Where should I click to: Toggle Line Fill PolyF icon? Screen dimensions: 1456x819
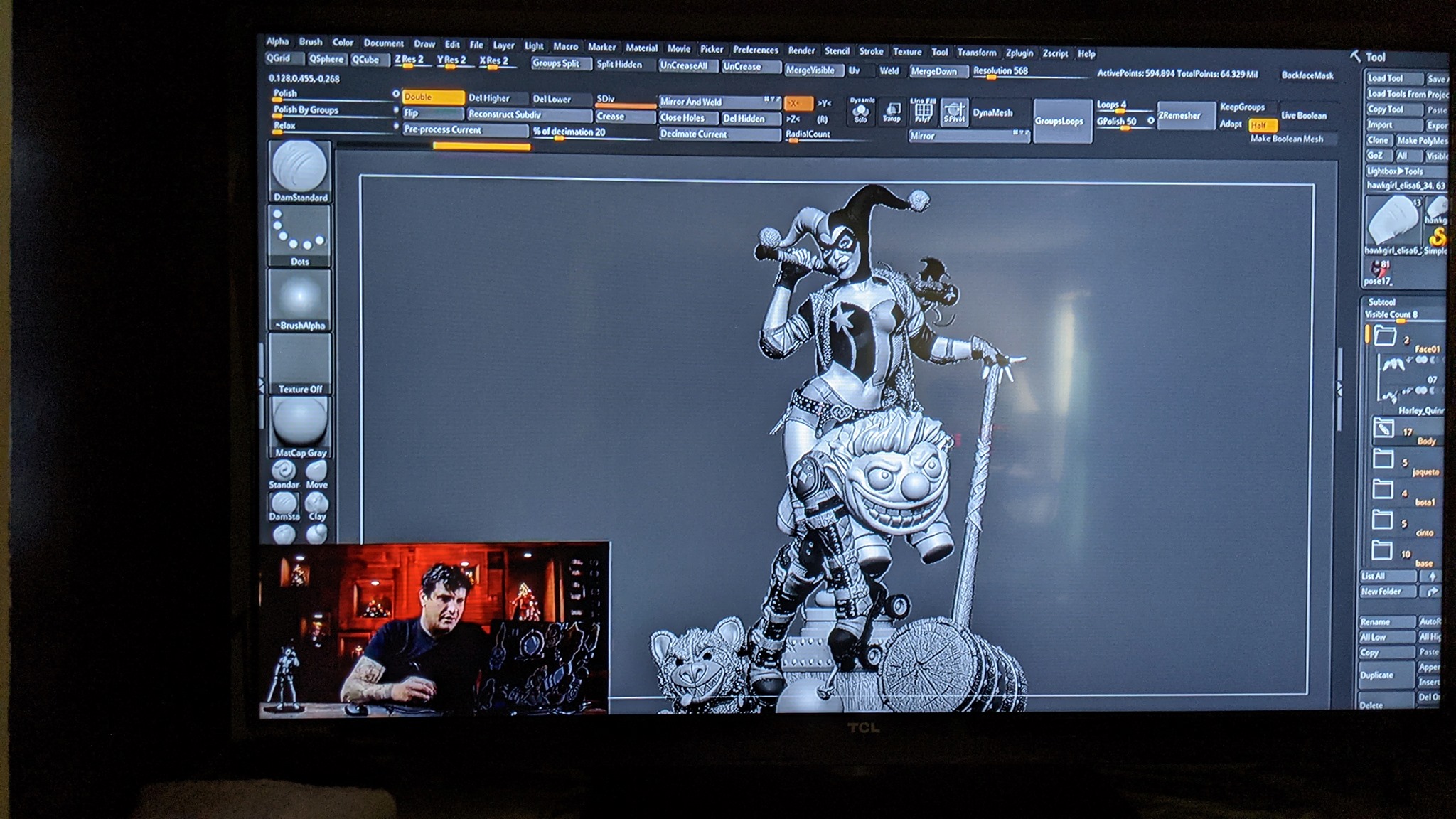[923, 112]
